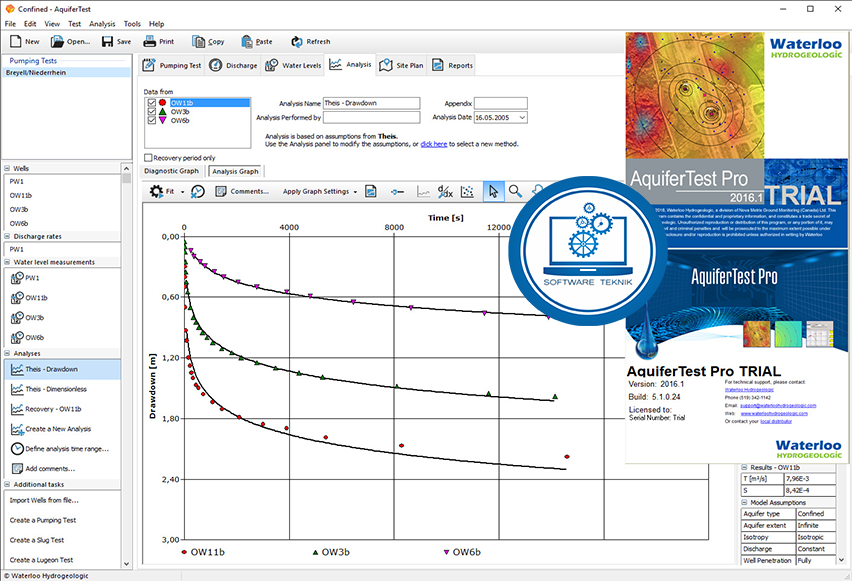The height and width of the screenshot is (581, 852).
Task: Collapse the Wells section
Action: 7,168
